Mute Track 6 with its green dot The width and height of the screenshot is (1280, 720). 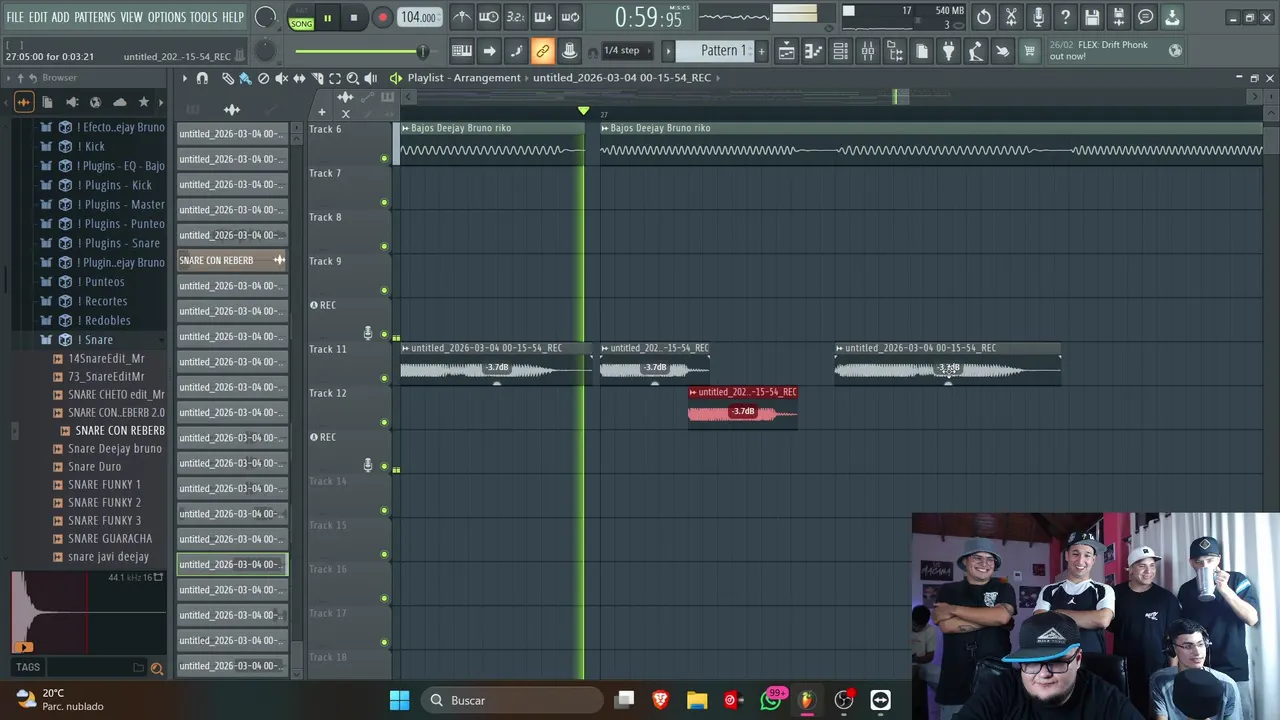point(384,159)
